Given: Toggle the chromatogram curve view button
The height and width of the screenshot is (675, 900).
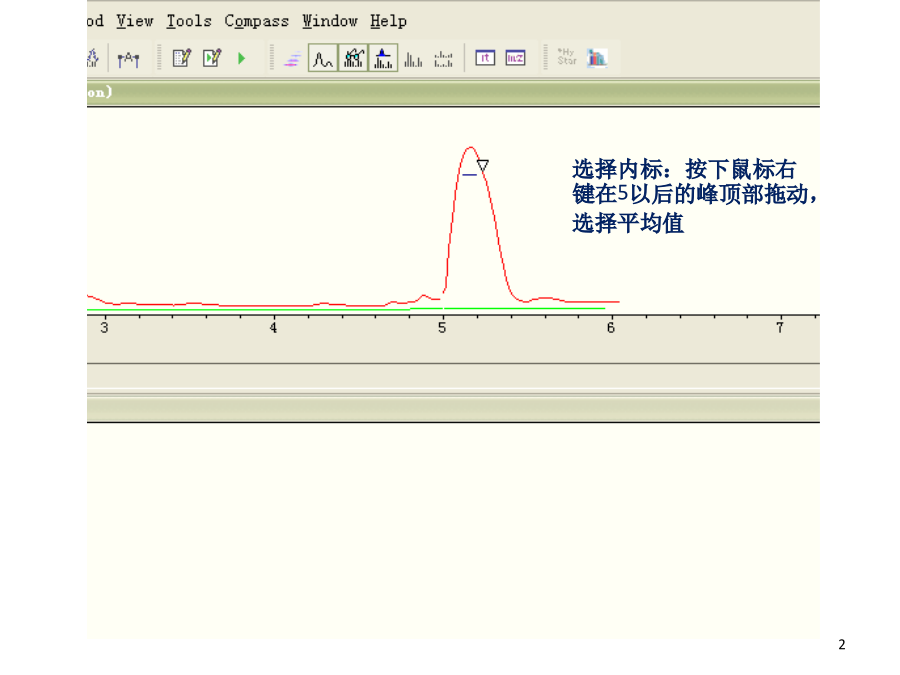Looking at the screenshot, I should click(323, 58).
